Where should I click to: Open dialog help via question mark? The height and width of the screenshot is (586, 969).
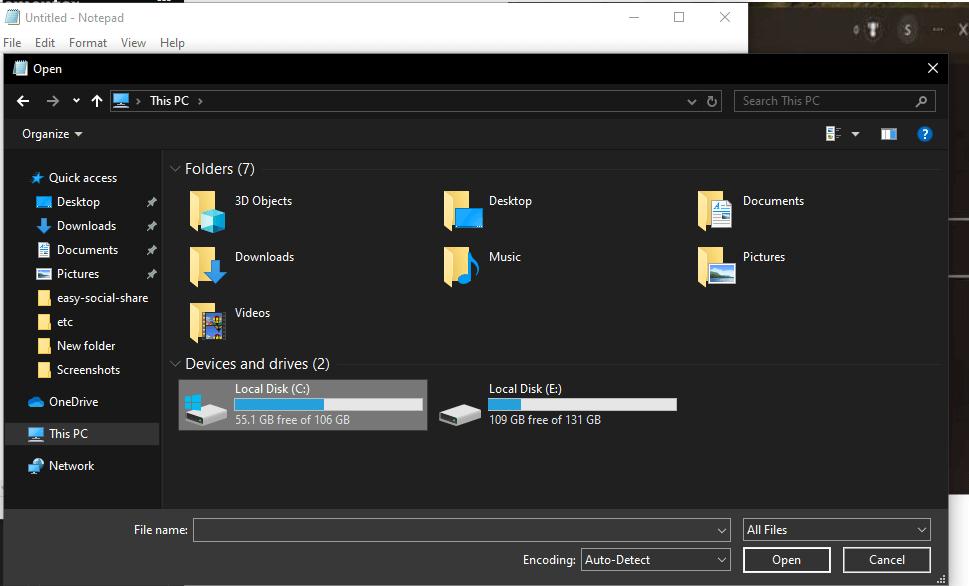point(925,134)
